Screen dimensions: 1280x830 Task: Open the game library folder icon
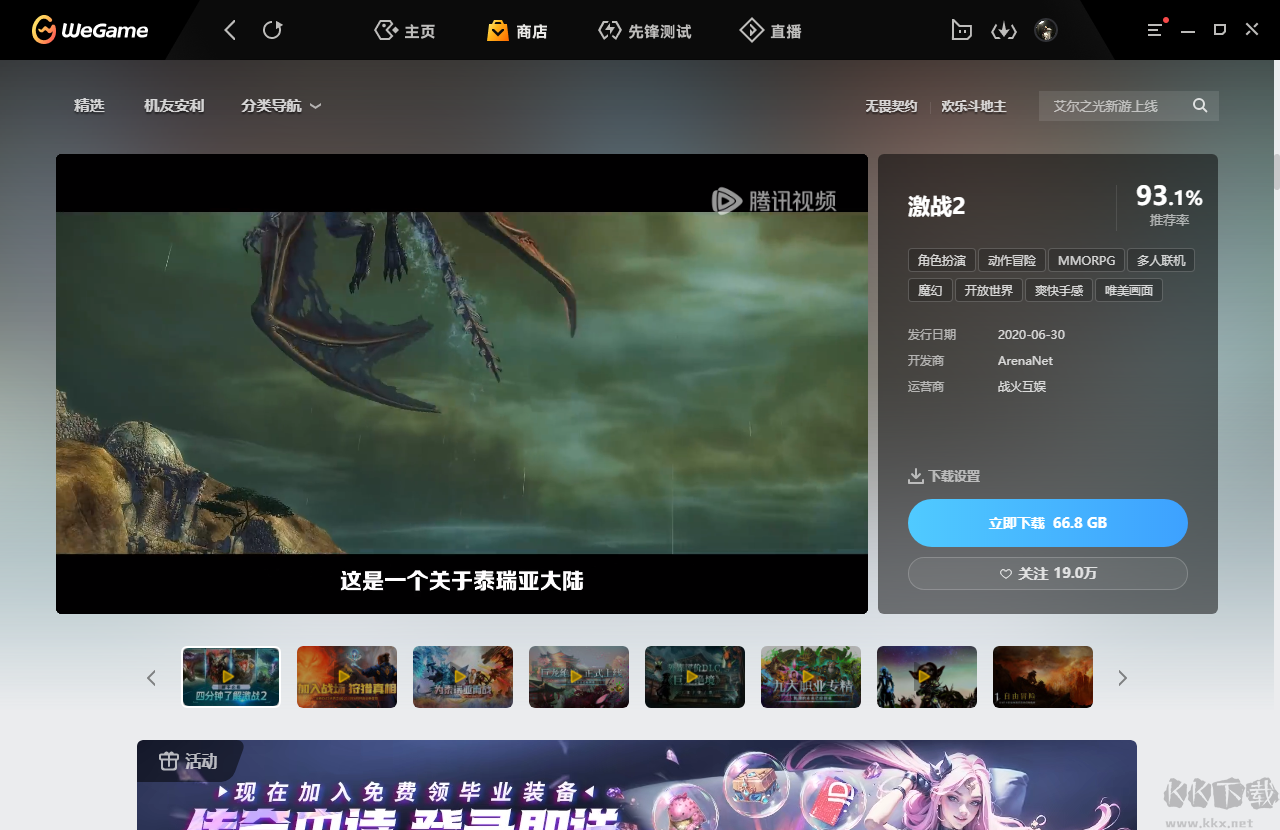pos(961,30)
